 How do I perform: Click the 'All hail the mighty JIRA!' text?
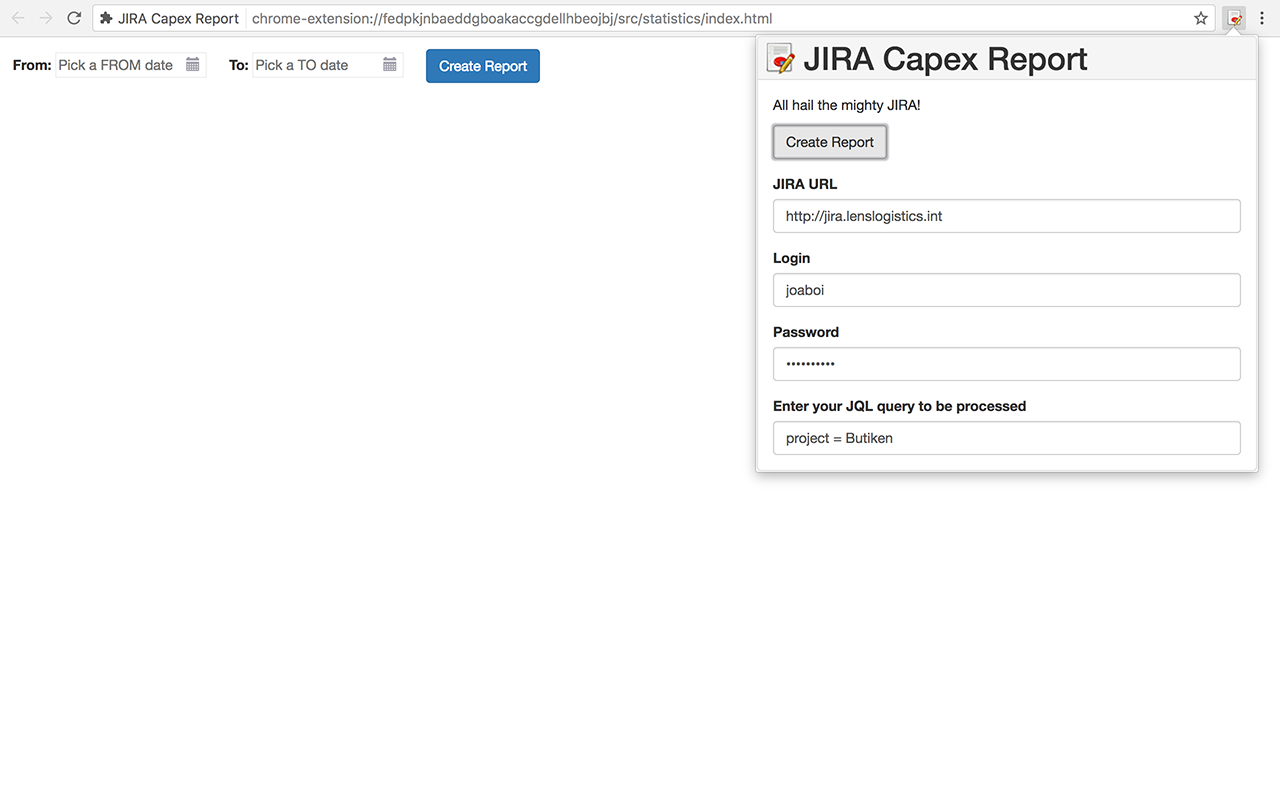tap(846, 105)
